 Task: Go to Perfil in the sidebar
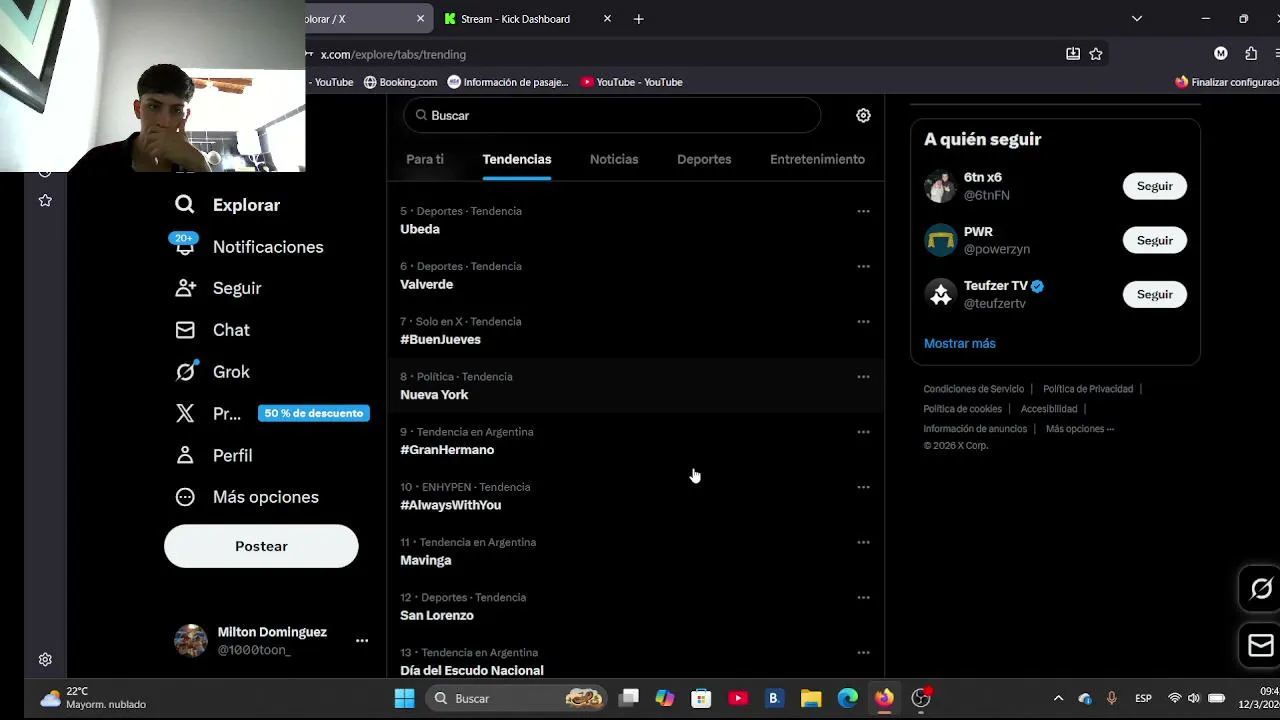point(214,455)
